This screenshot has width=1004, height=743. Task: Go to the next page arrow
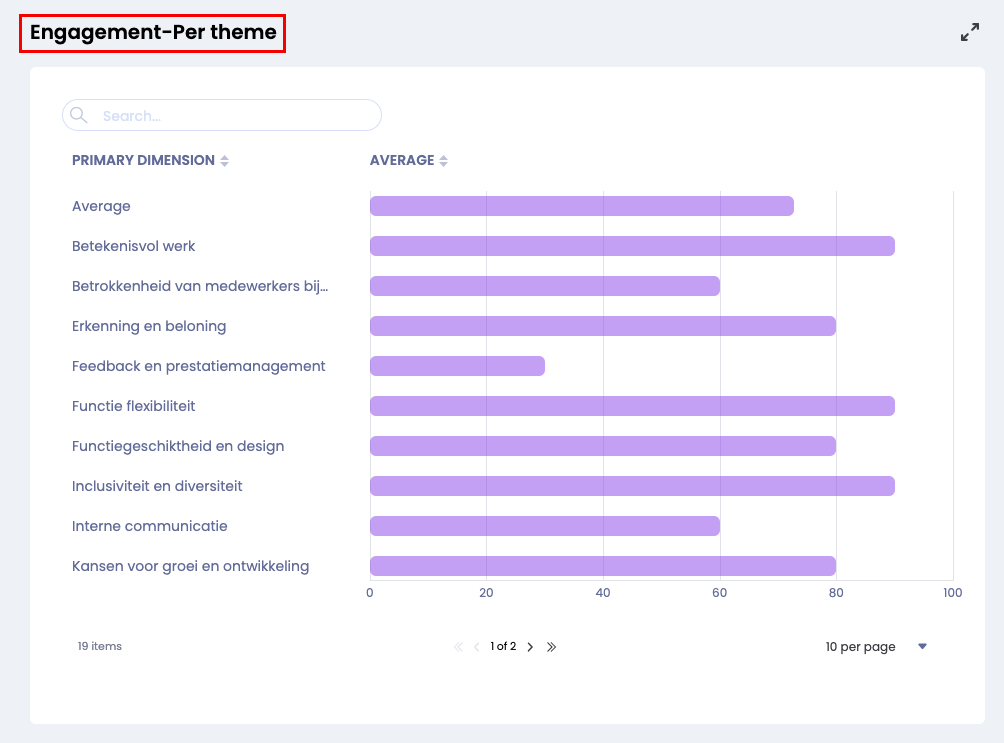click(x=530, y=647)
